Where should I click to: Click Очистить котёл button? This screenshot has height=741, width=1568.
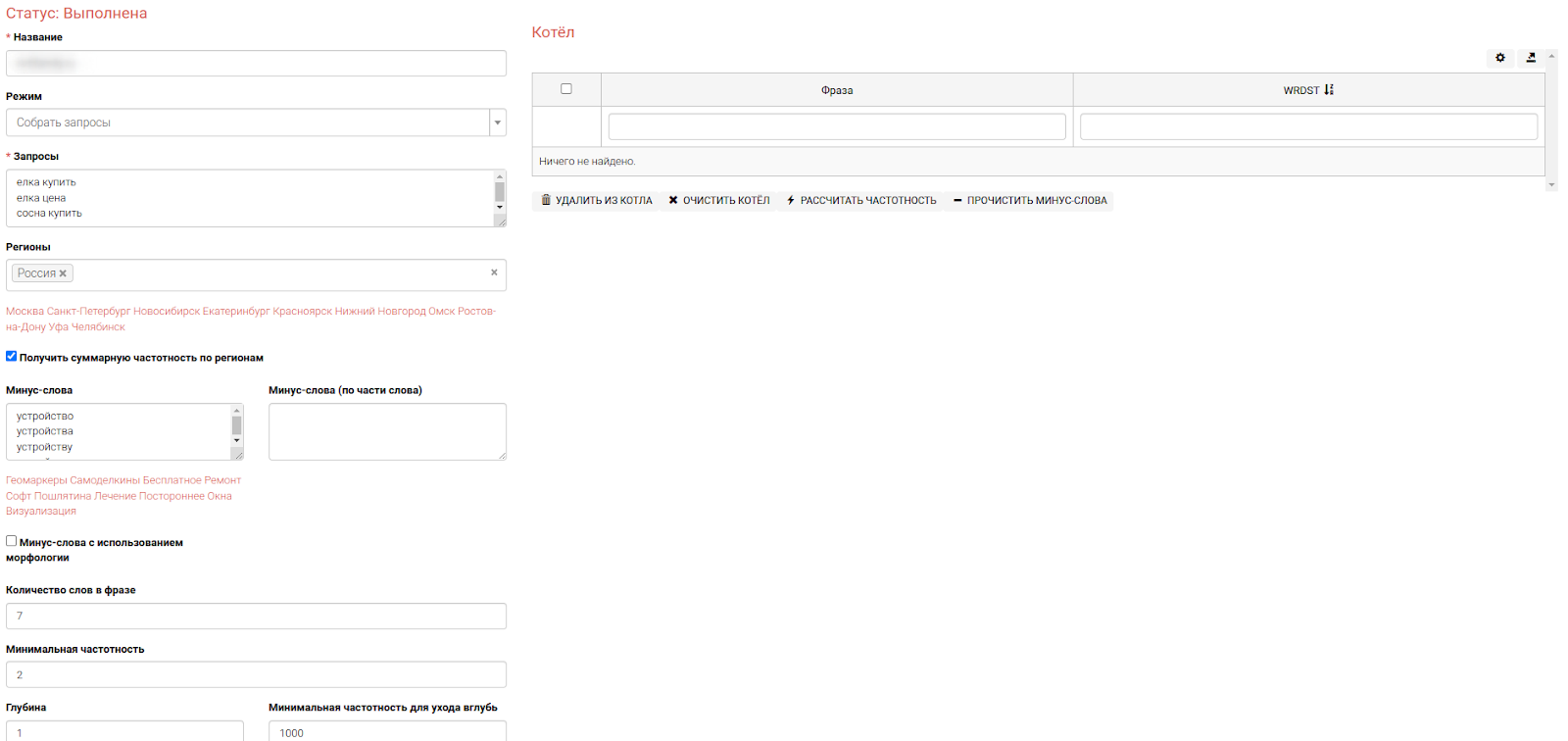pos(718,201)
